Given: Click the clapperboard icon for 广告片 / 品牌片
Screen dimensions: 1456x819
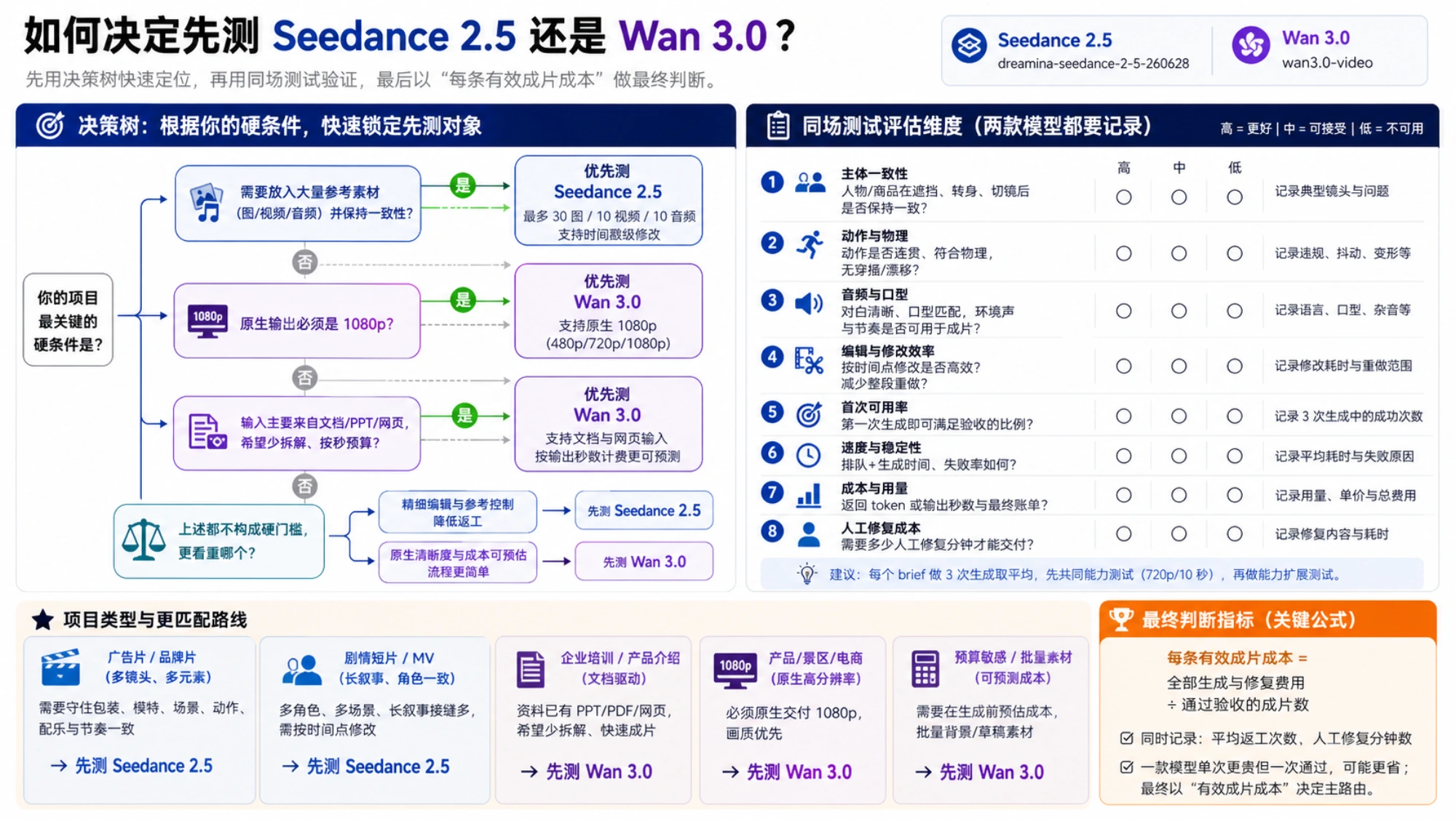Looking at the screenshot, I should click(60, 667).
